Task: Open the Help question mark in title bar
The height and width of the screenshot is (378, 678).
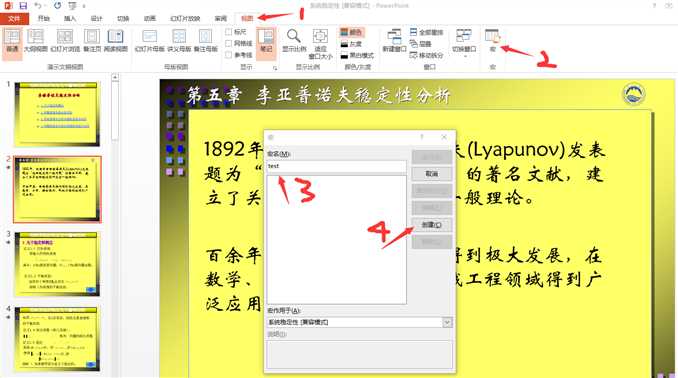Action: [654, 6]
